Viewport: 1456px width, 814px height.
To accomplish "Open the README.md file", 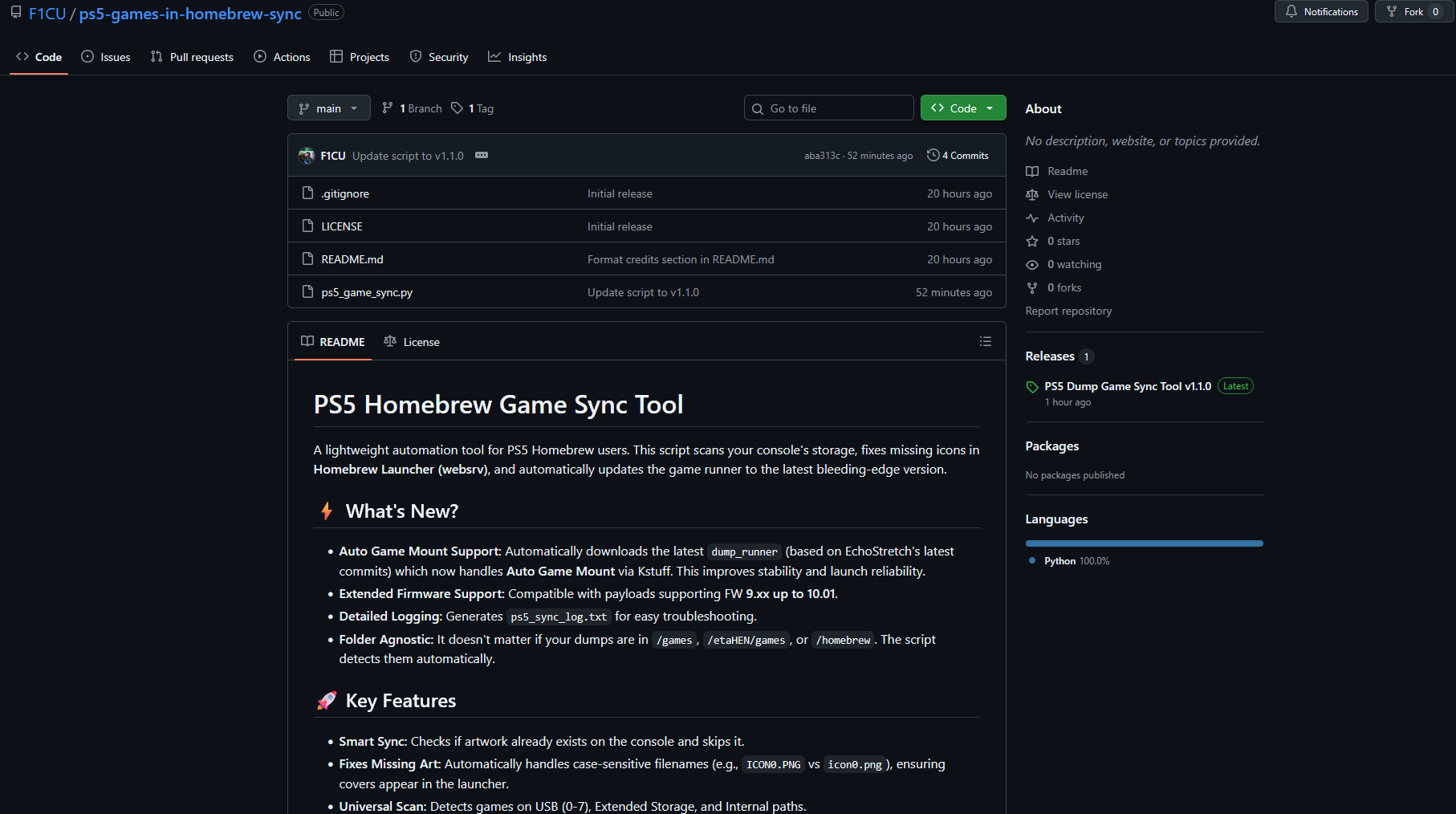I will pyautogui.click(x=352, y=259).
